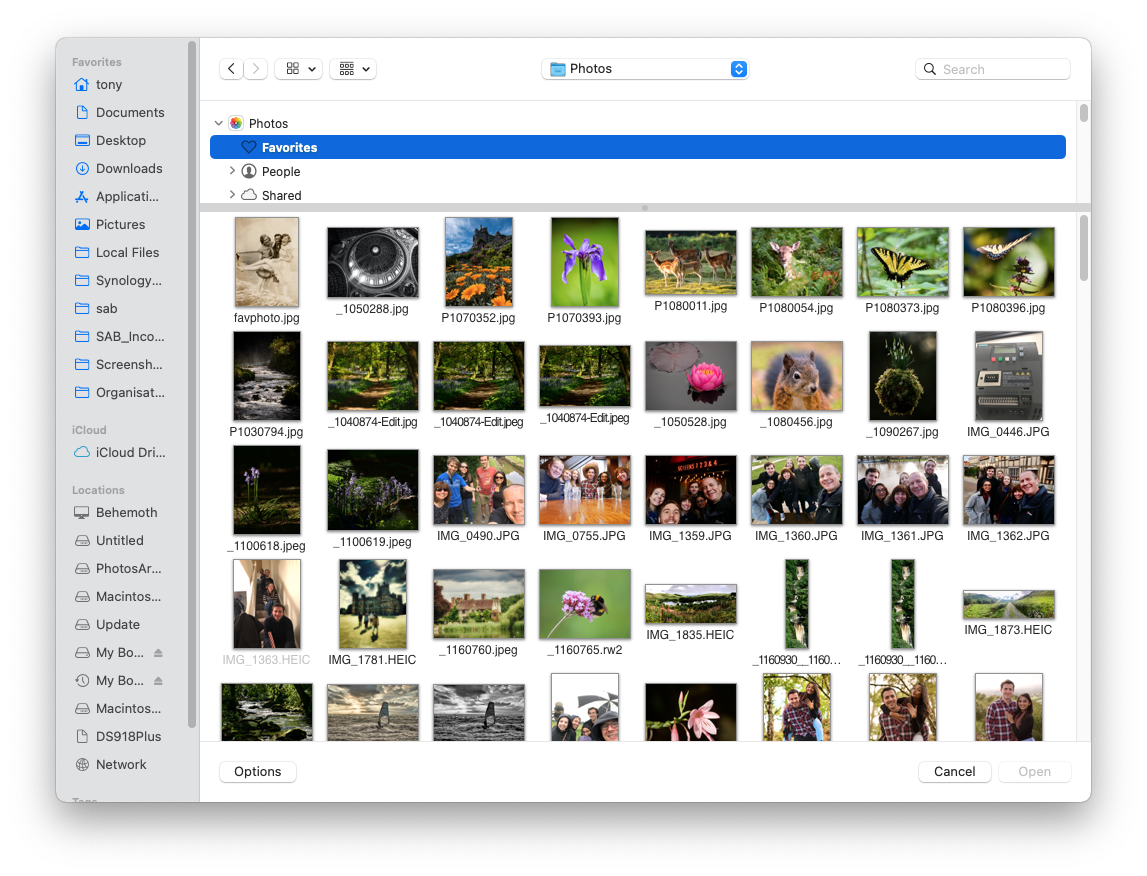Click the back navigation arrow
This screenshot has width=1147, height=876.
click(x=231, y=69)
